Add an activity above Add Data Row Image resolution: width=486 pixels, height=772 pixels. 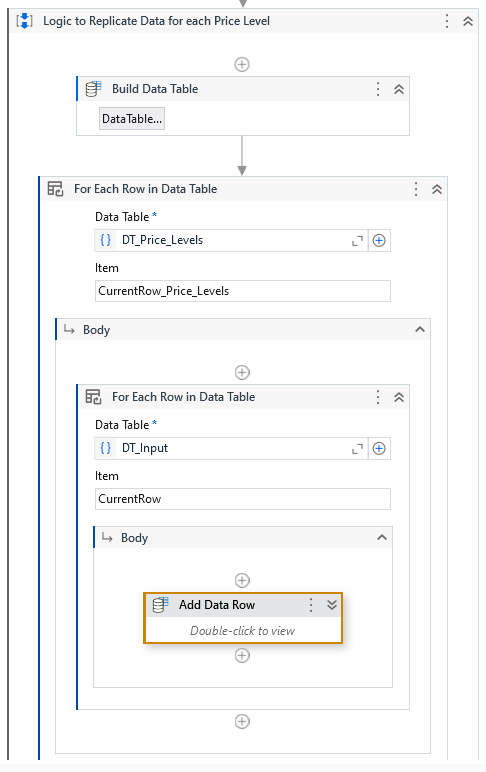coord(242,580)
